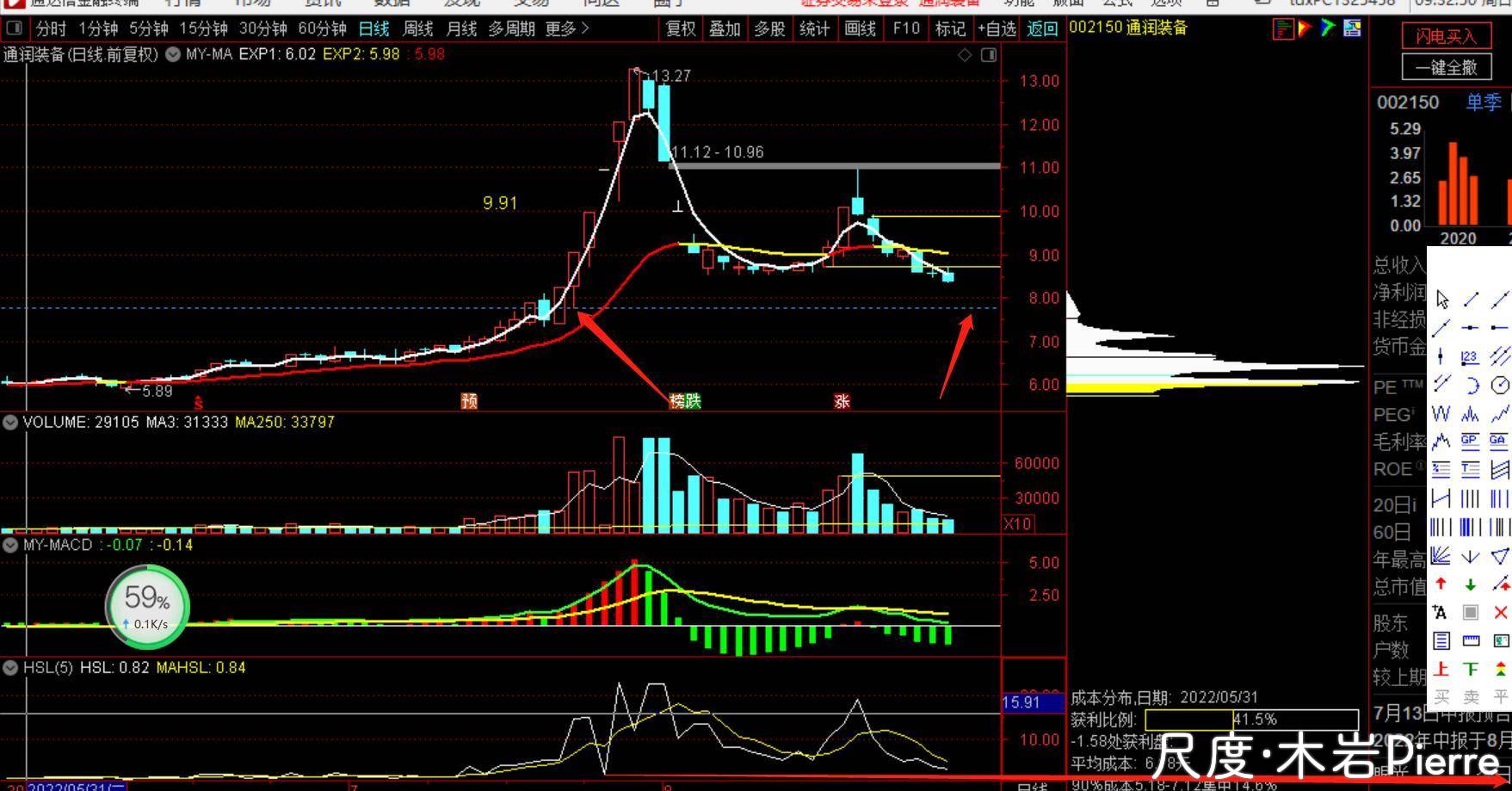1512x791 pixels.
Task: Toggle the chart pane layout icon at top-right
Action: (989, 55)
